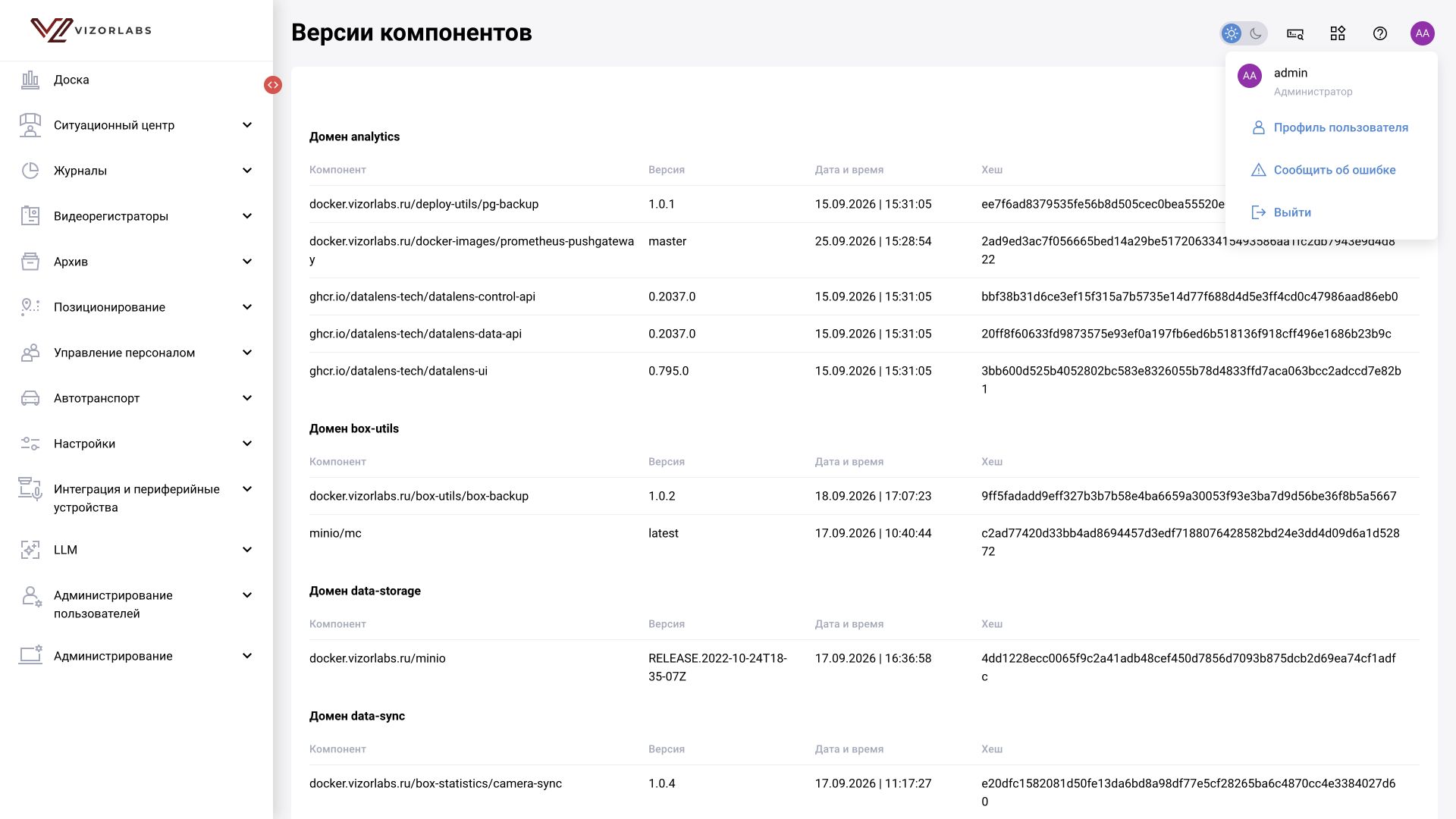The height and width of the screenshot is (819, 1456).
Task: Open Доска menu entry label
Action: tap(71, 80)
